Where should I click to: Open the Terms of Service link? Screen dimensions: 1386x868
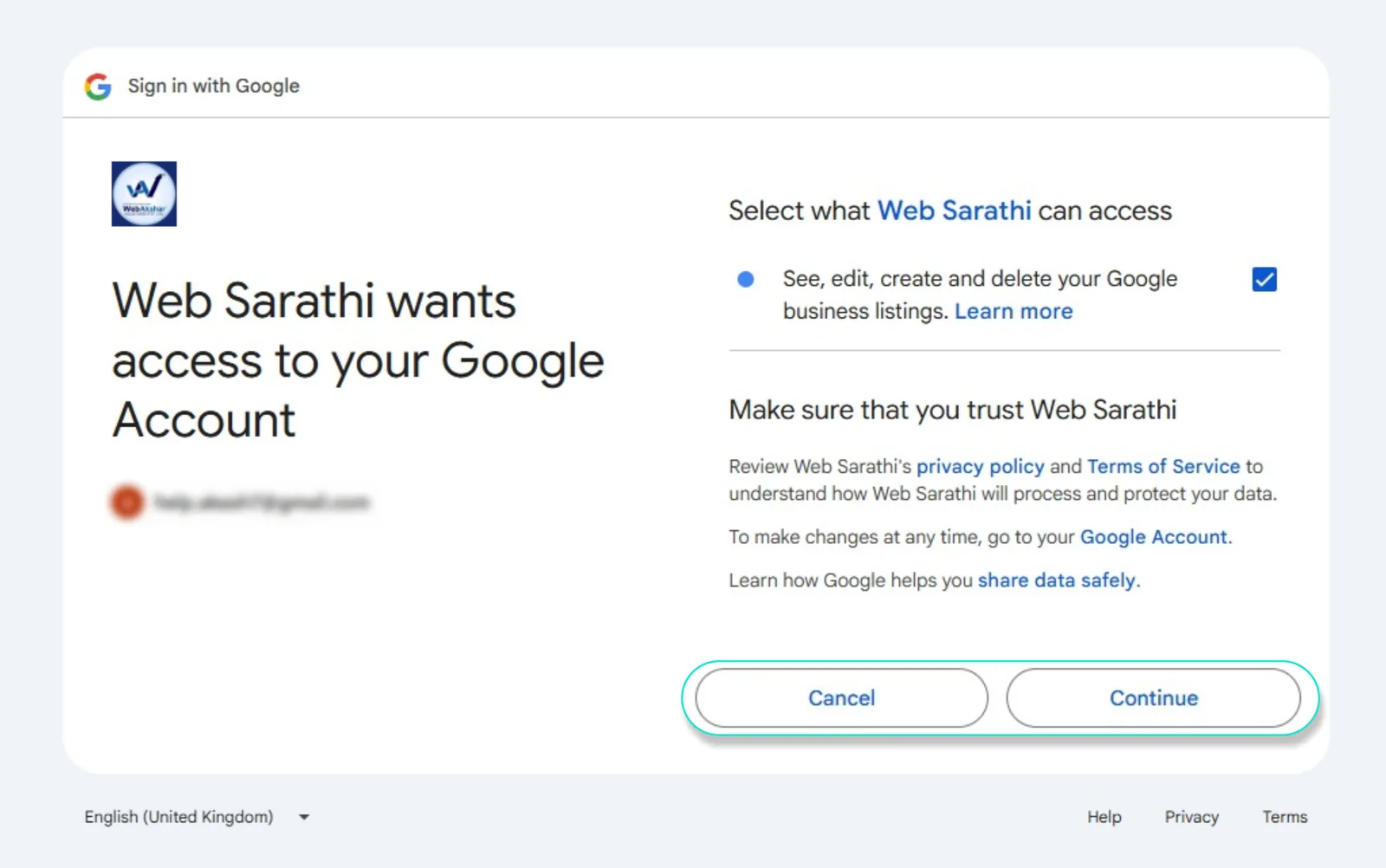click(x=1163, y=466)
